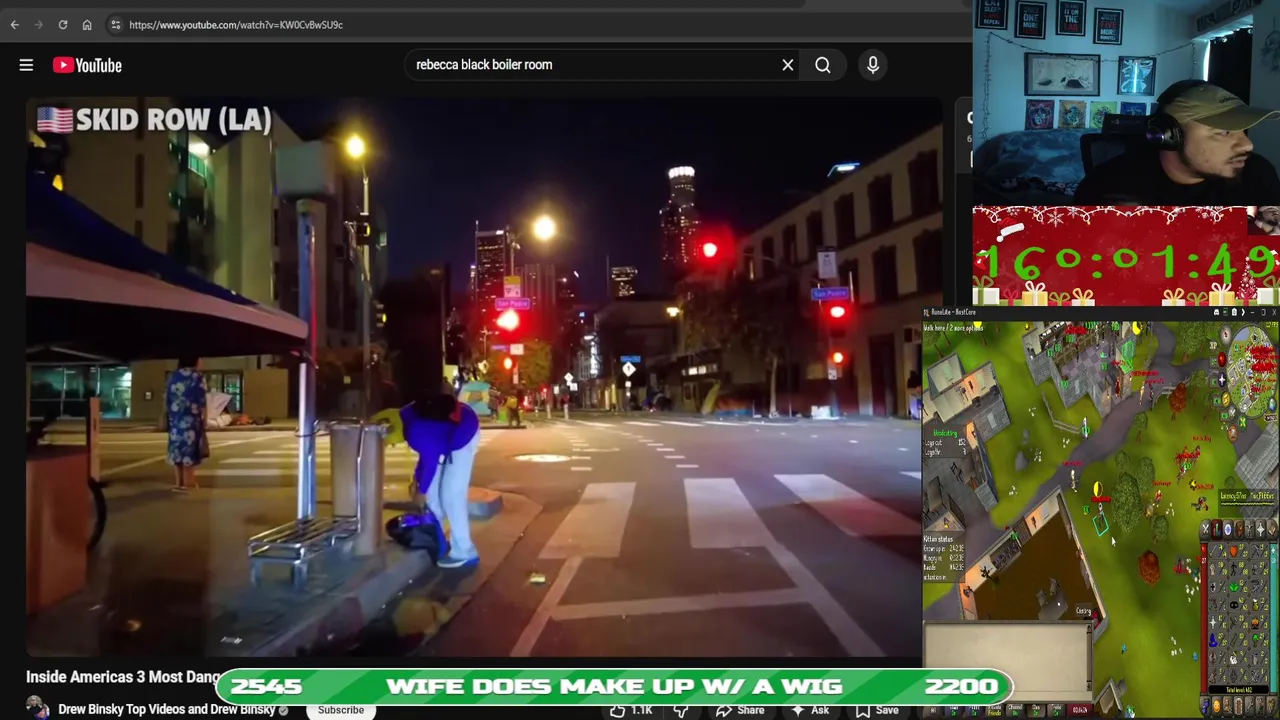Activate the special attack orb
Image resolution: width=1280 pixels, height=720 pixels.
(1232, 415)
